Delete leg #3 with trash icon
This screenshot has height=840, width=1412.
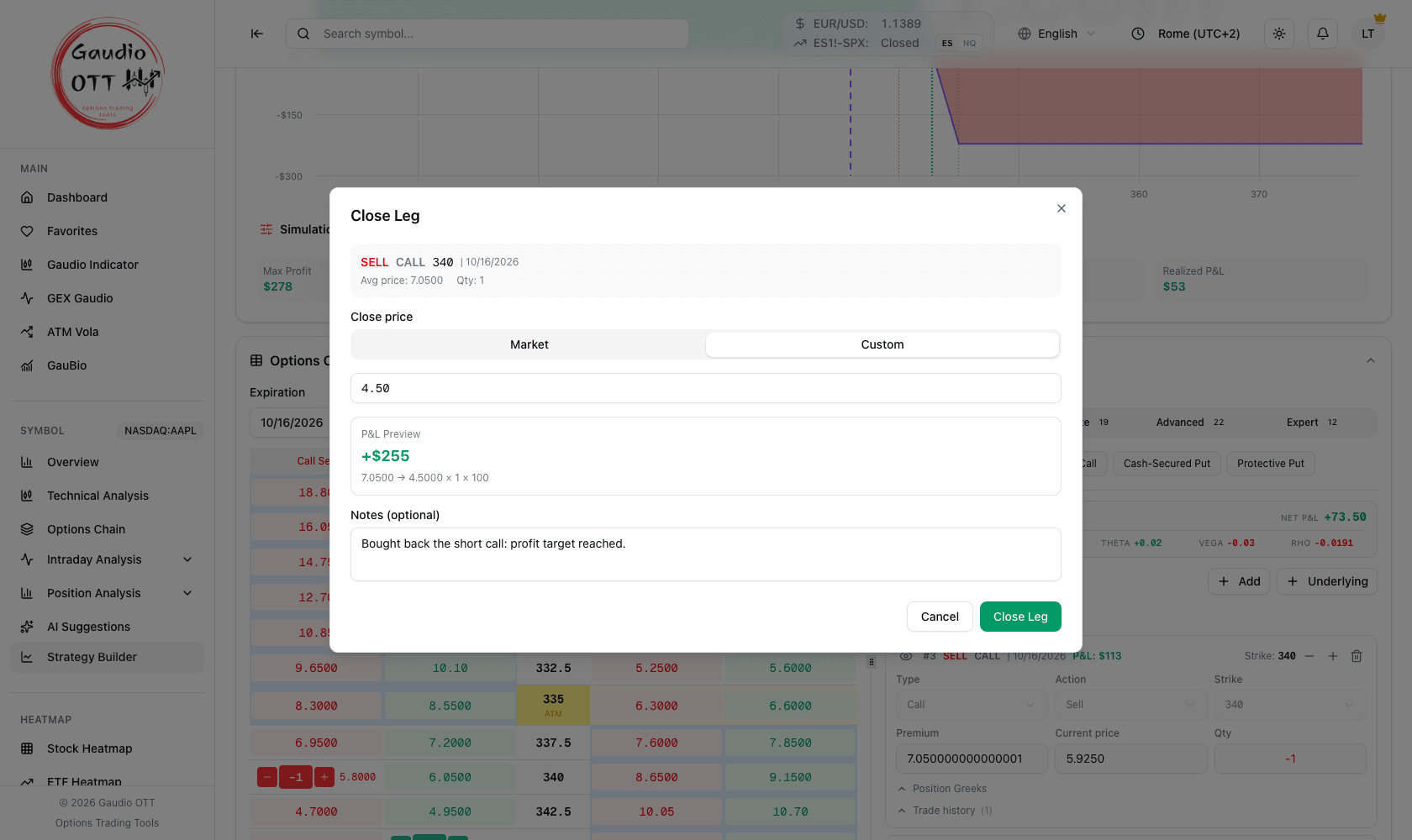pyautogui.click(x=1357, y=656)
